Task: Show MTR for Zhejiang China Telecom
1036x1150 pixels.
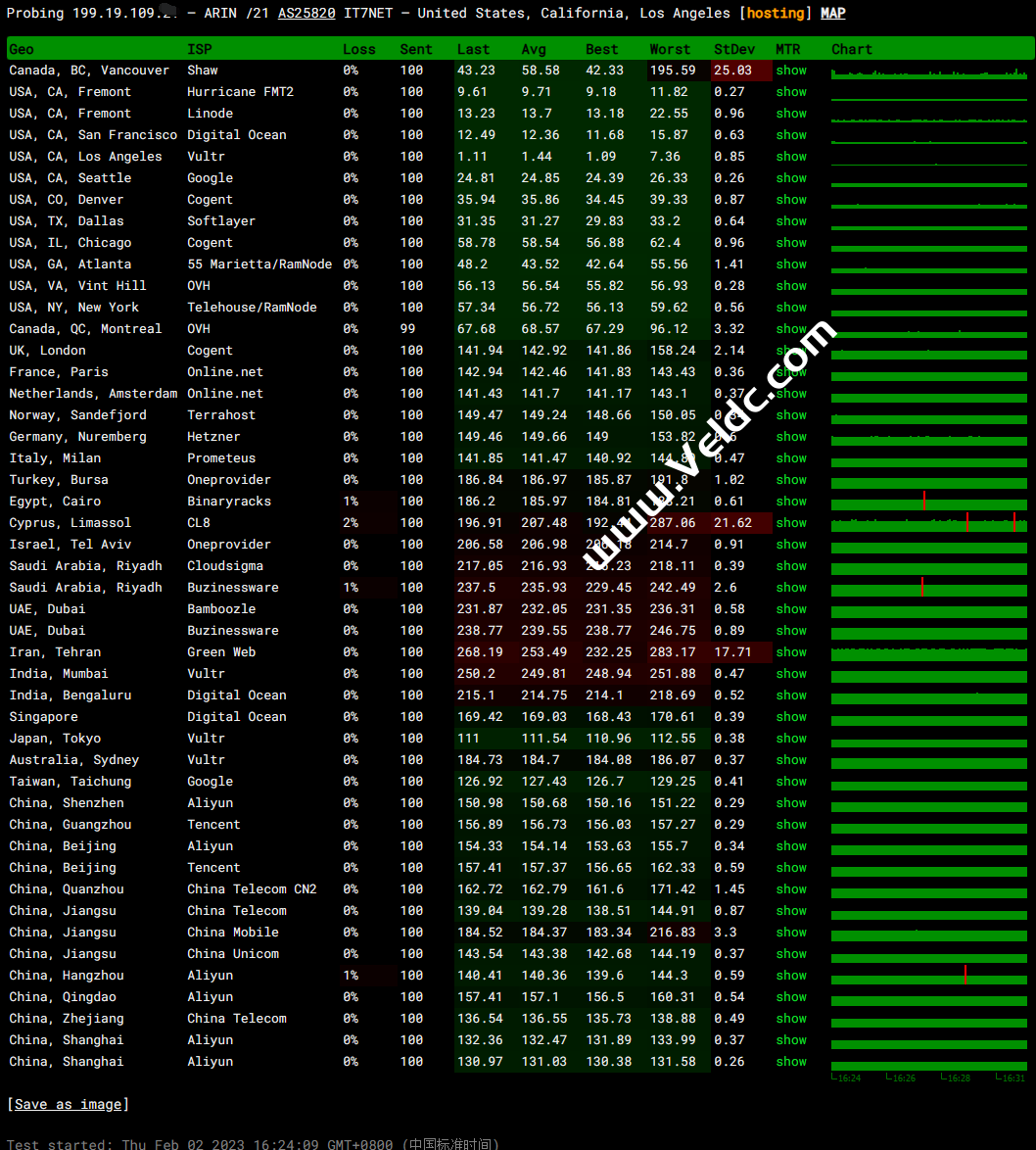Action: click(x=791, y=1019)
